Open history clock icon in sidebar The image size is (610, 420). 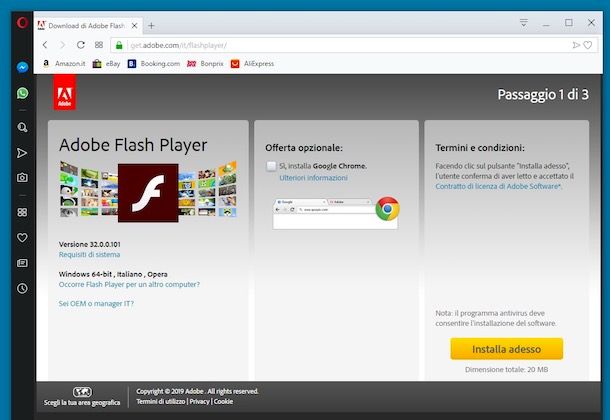(x=22, y=288)
